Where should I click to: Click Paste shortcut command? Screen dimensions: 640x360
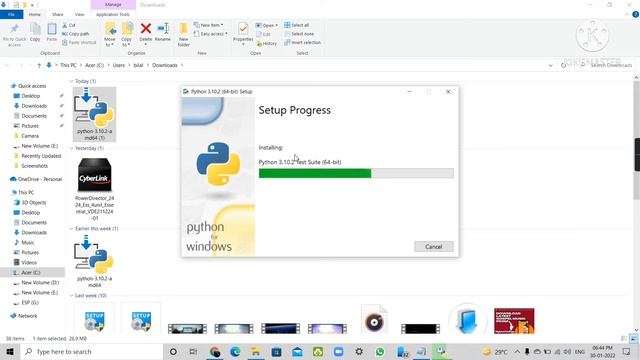(x=79, y=42)
